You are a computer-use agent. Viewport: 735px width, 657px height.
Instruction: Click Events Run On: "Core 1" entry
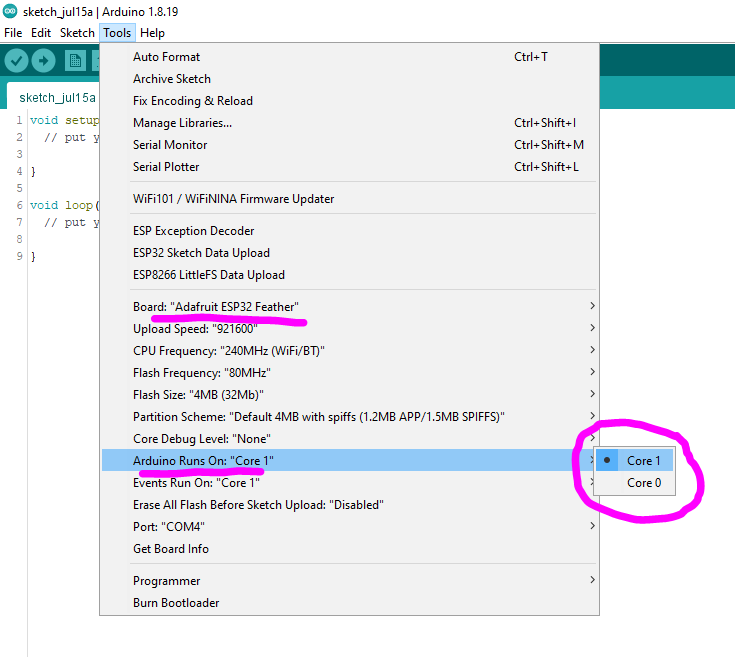(x=350, y=483)
